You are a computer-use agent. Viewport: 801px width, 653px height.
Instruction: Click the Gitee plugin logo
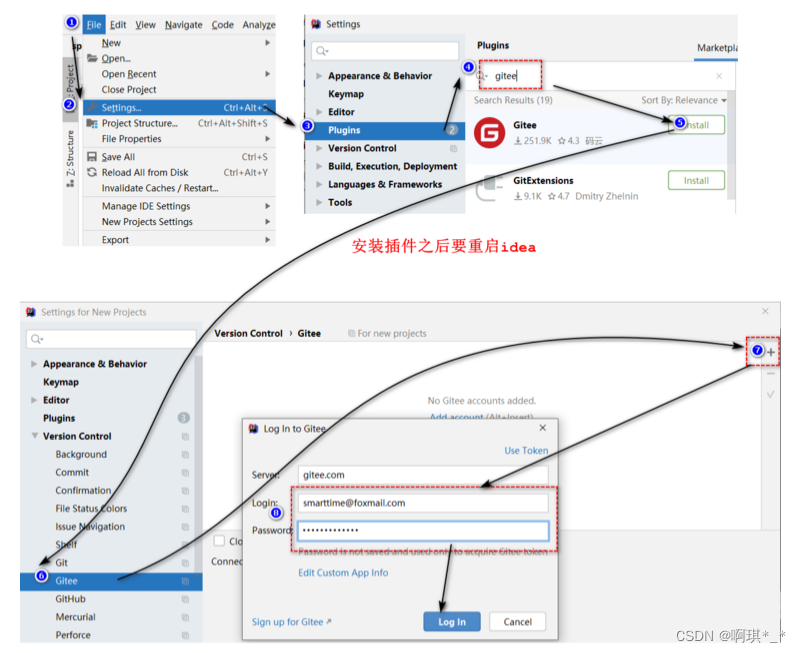[x=489, y=133]
